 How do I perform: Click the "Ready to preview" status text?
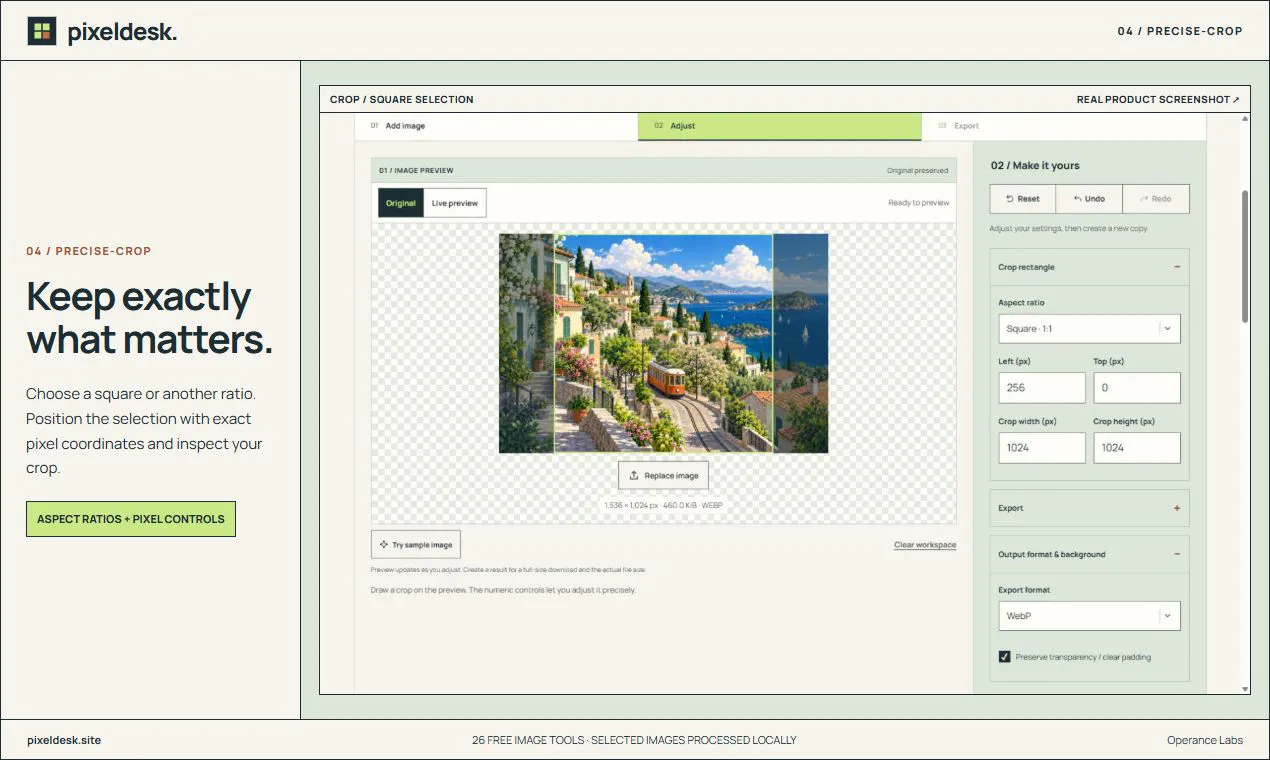919,203
